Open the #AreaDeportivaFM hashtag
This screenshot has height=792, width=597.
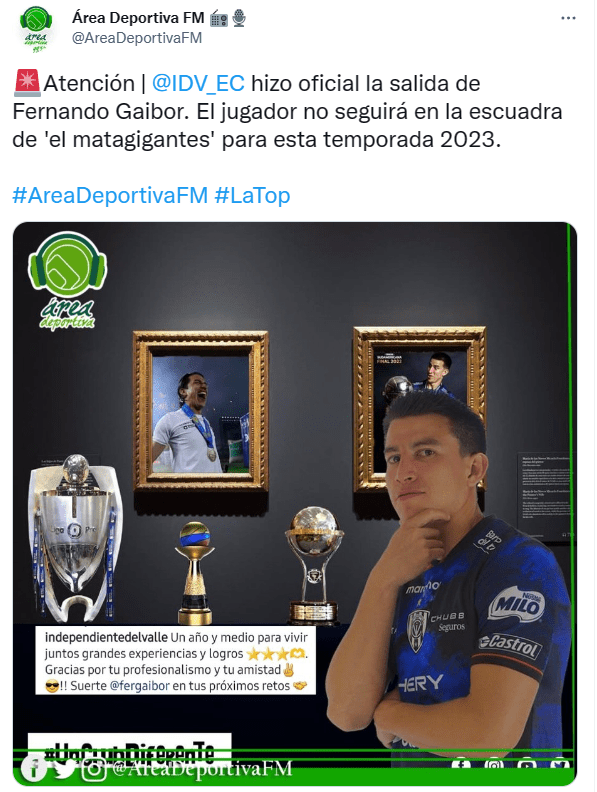pyautogui.click(x=110, y=195)
